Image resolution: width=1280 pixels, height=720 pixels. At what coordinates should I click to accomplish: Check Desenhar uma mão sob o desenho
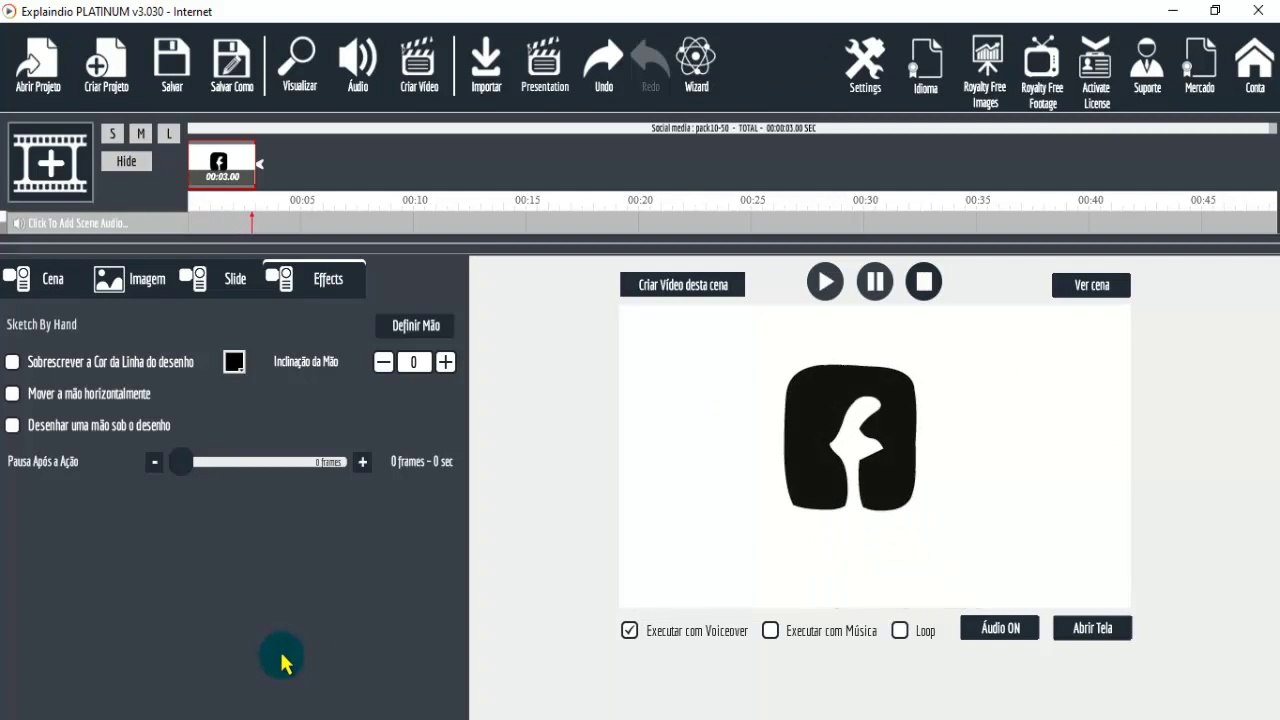13,426
